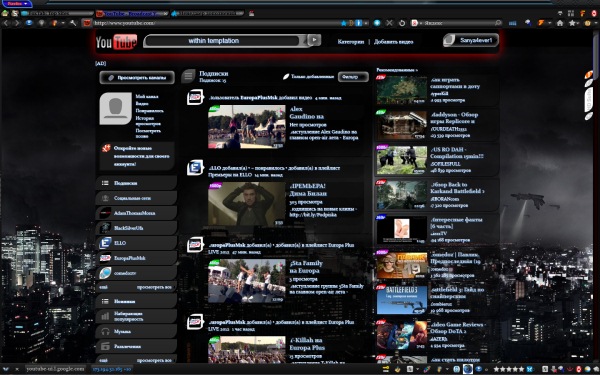
Task: Expand the bottom 'просмотреть все' sidebar row
Action: pyautogui.click(x=136, y=360)
